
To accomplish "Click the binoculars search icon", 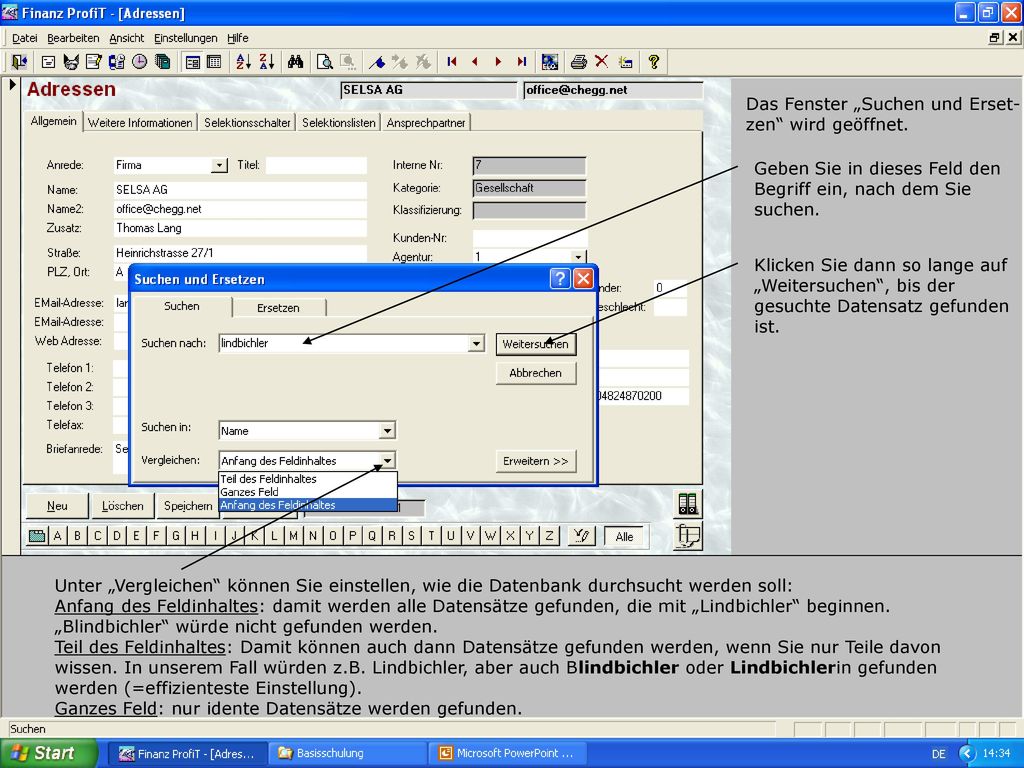I will pos(295,62).
